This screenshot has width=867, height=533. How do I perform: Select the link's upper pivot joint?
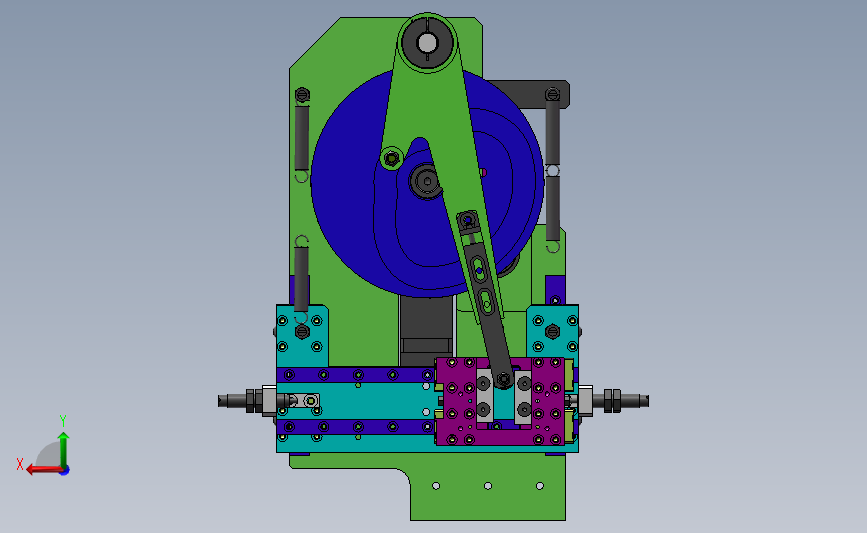point(468,221)
